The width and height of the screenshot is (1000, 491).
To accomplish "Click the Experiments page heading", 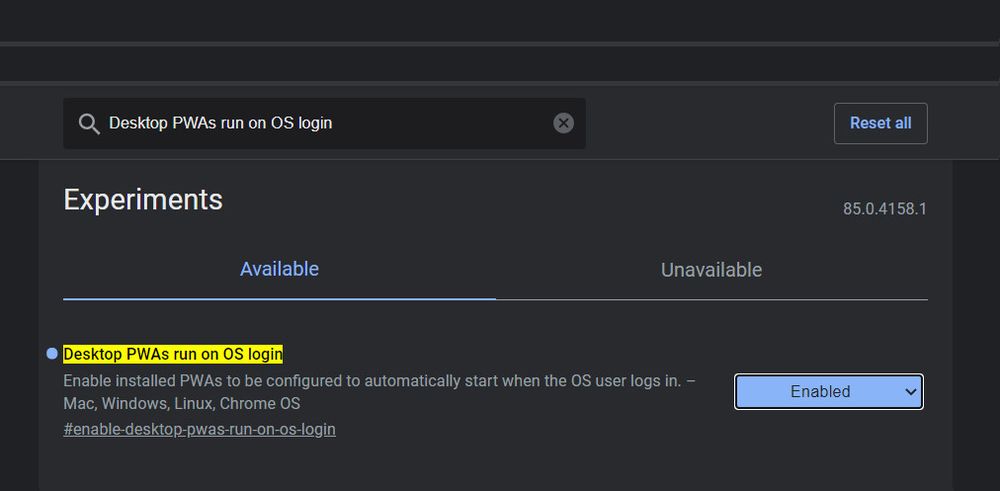I will point(143,200).
